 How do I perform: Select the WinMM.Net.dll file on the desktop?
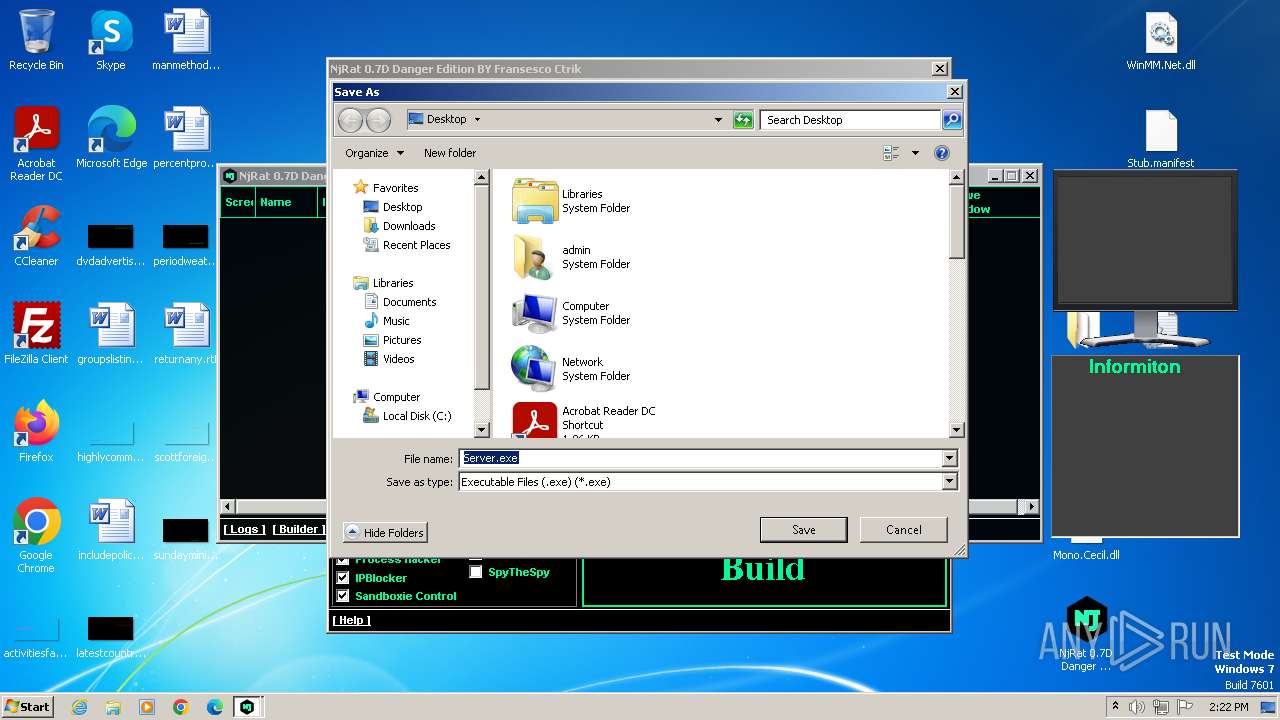point(1160,41)
